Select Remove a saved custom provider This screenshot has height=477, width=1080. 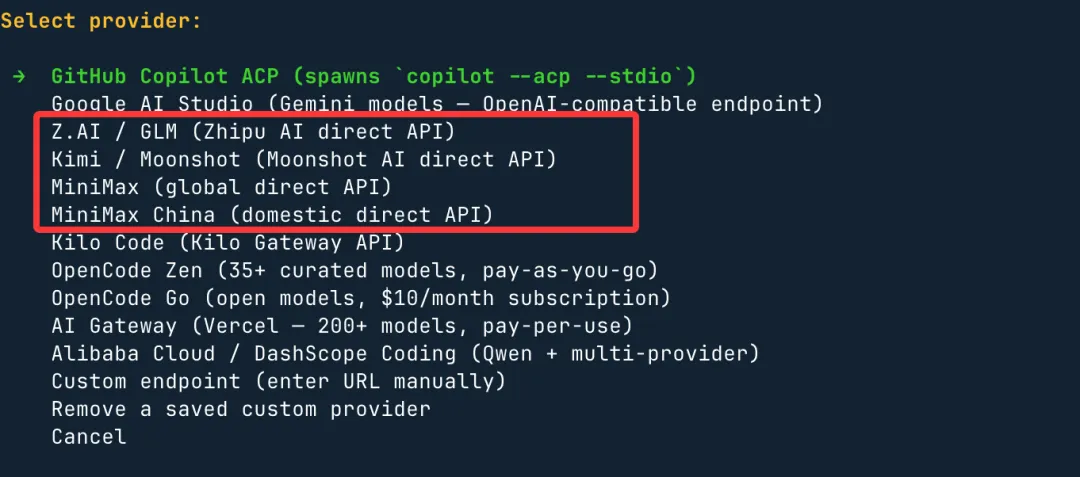[x=240, y=409]
